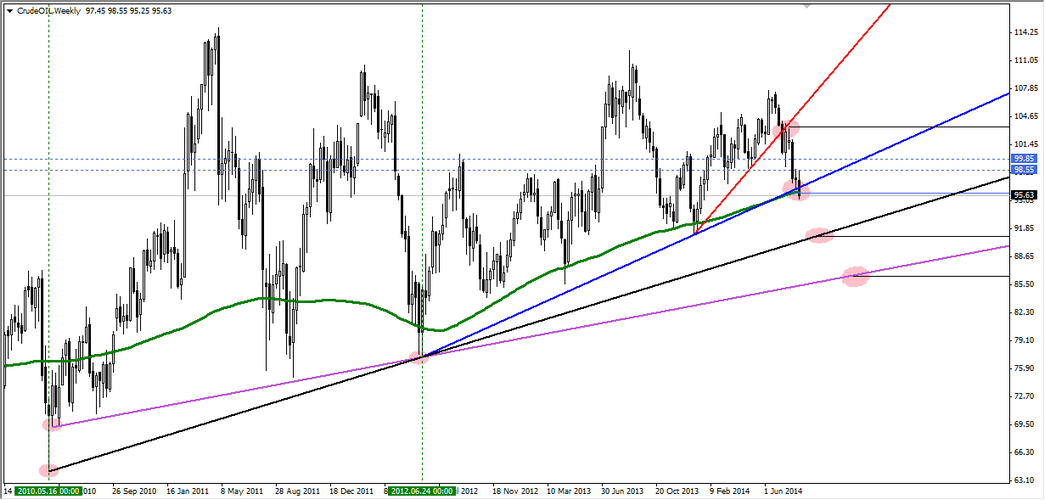Viewport: 1045px width, 500px height.
Task: Select the pink ellipse at chart bottom-left corner
Action: [48, 470]
